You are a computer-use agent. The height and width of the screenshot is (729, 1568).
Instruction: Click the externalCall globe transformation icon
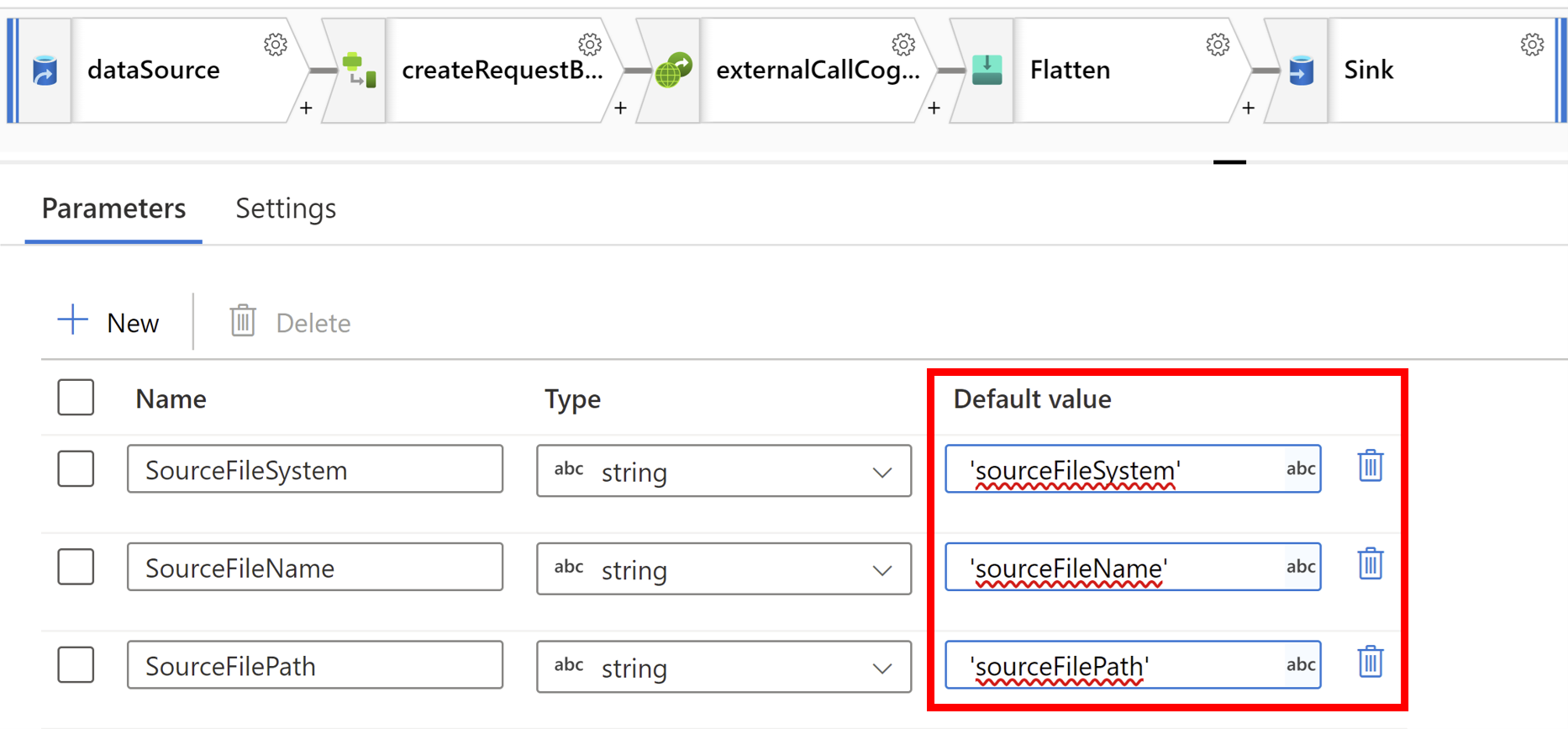click(x=673, y=71)
